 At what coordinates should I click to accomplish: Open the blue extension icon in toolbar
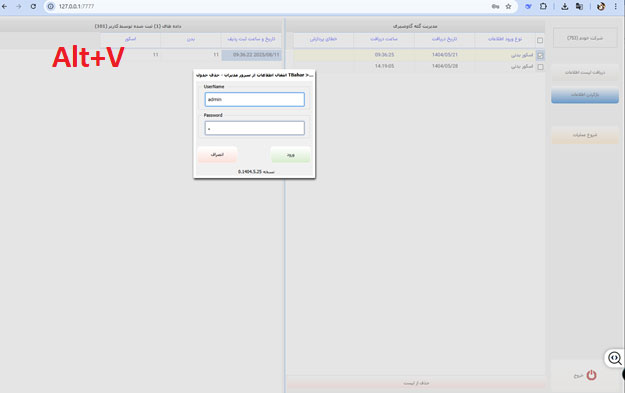pos(529,6)
